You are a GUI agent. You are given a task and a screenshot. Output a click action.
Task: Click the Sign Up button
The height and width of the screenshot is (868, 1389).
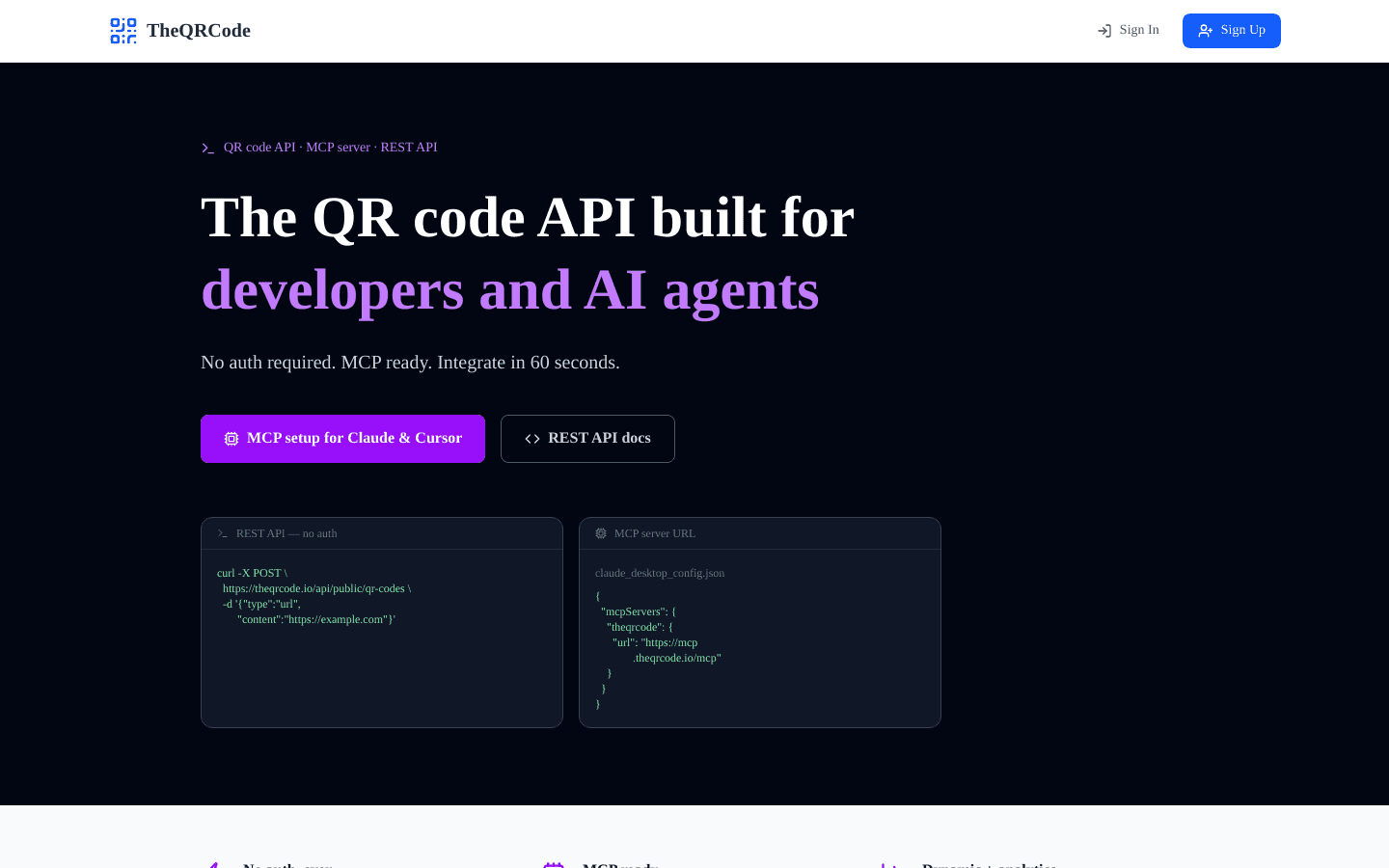point(1232,31)
